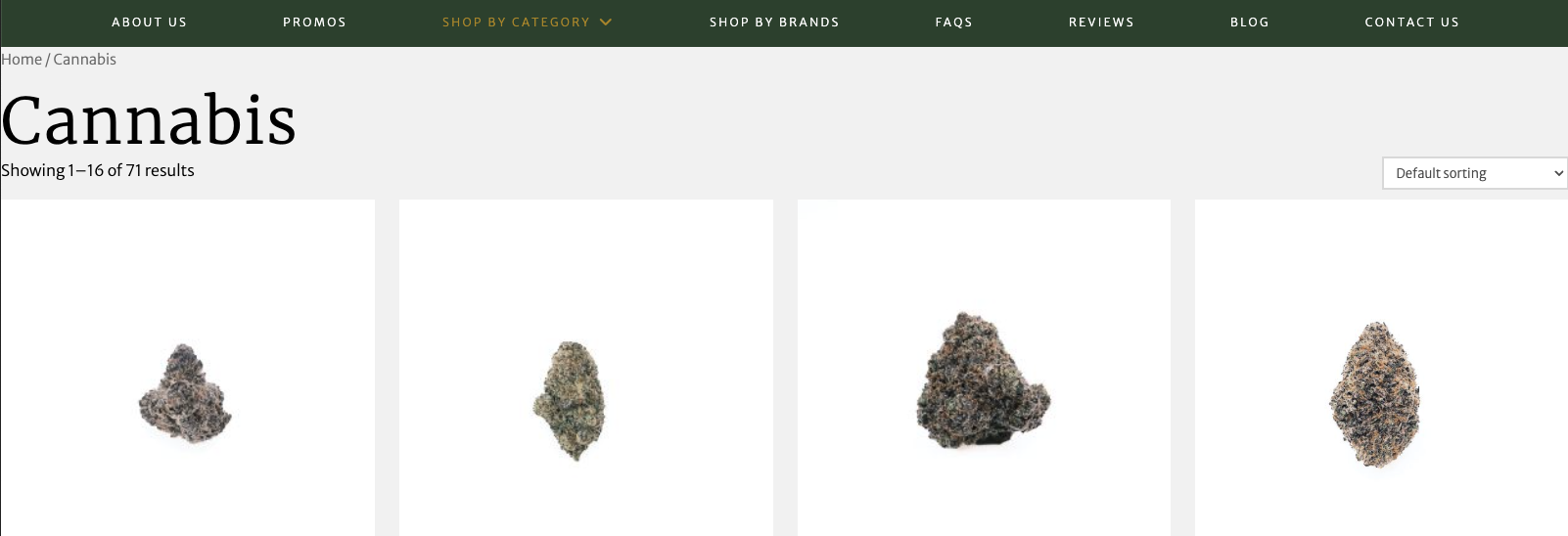
Task: Open the Default sorting dropdown
Action: click(x=1474, y=173)
